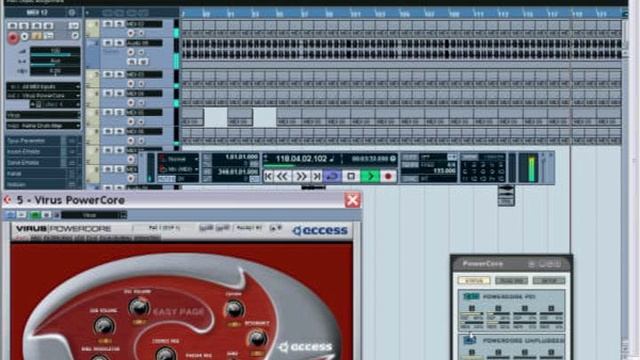Expand the Insert Effects inspector section
Image resolution: width=640 pixels, height=360 pixels.
pos(43,152)
